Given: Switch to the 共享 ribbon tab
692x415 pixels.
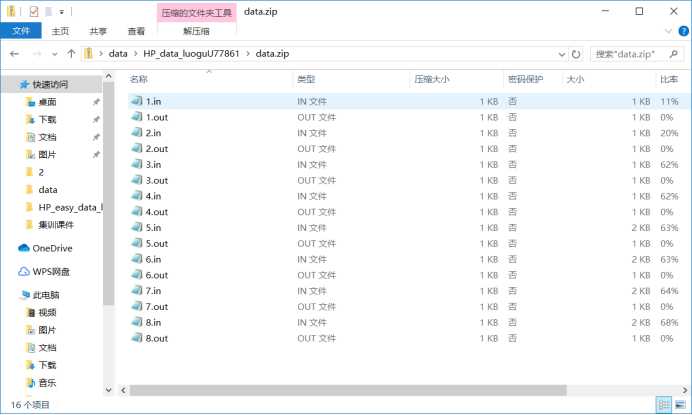Looking at the screenshot, I should coord(98,31).
